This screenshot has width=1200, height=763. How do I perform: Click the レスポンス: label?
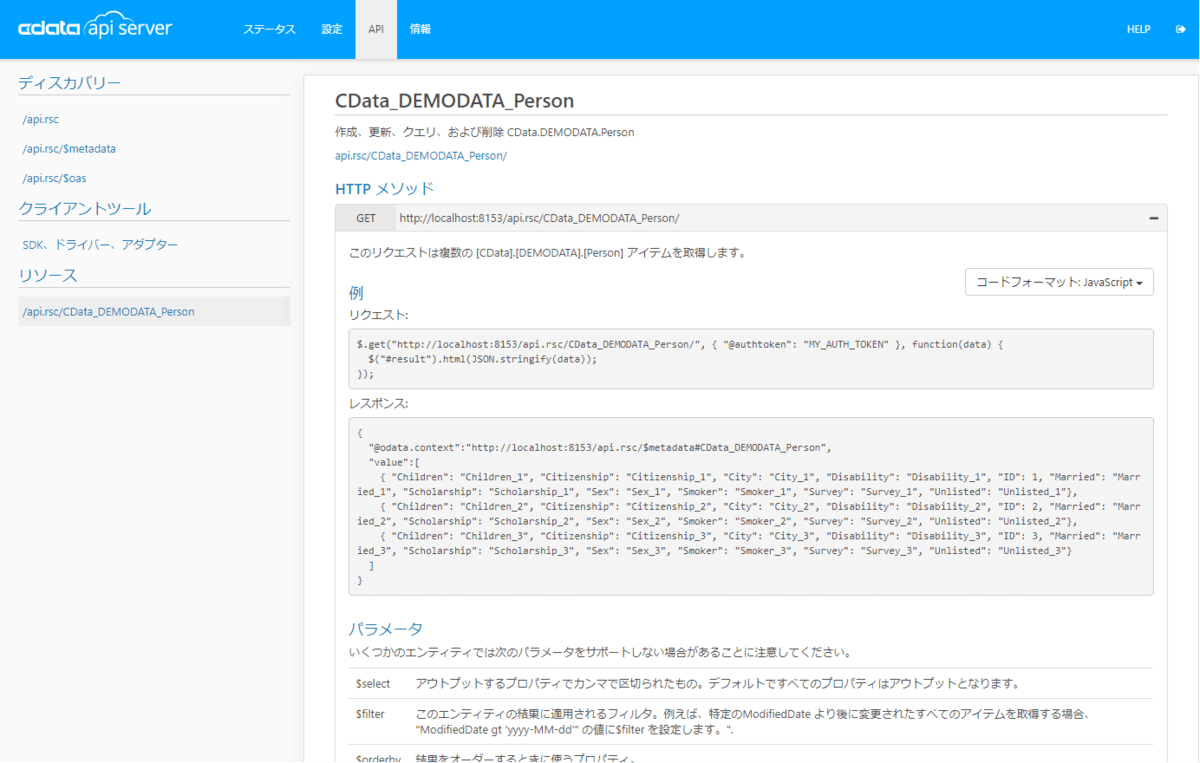378,403
